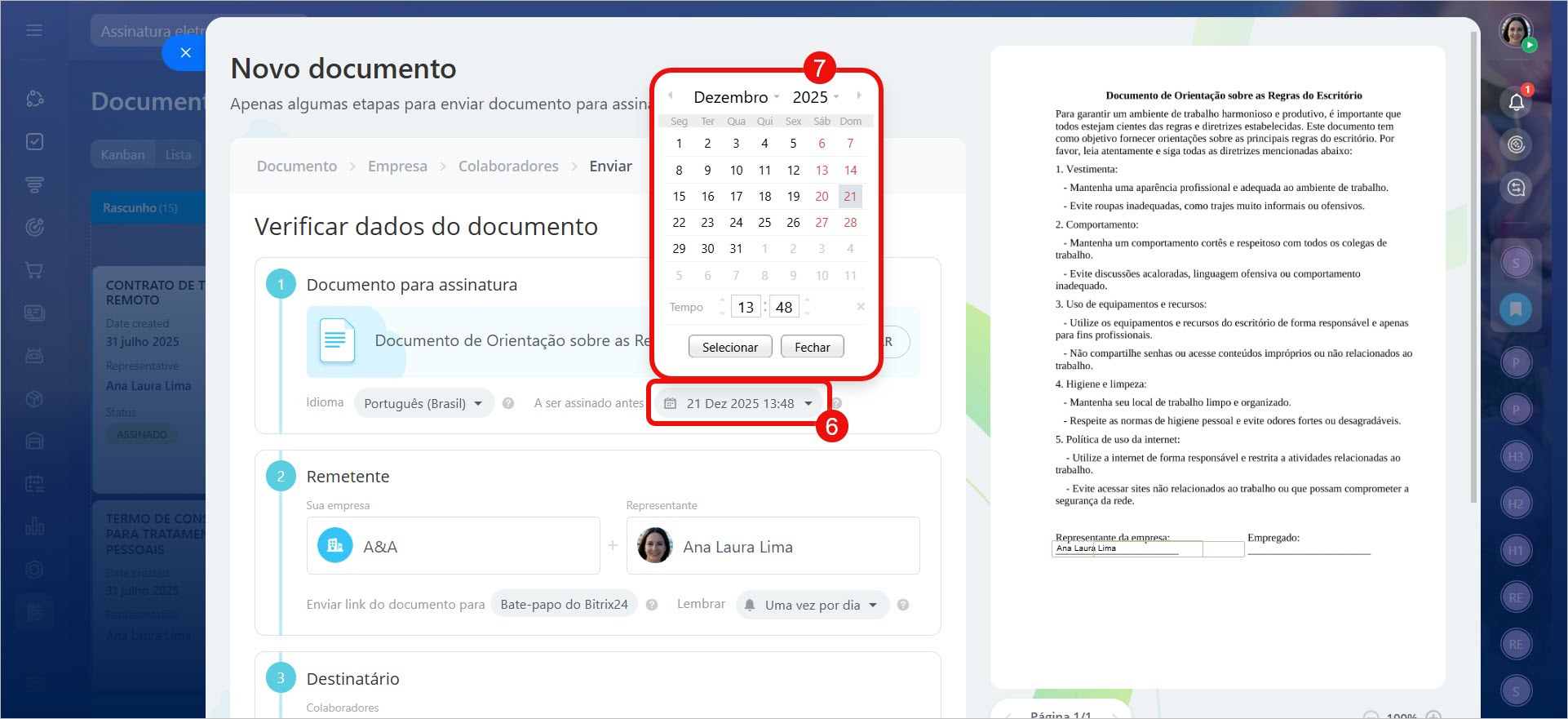Click the help icon next to Lembrar dropdown
Viewport: 1568px width, 719px height.
point(903,605)
